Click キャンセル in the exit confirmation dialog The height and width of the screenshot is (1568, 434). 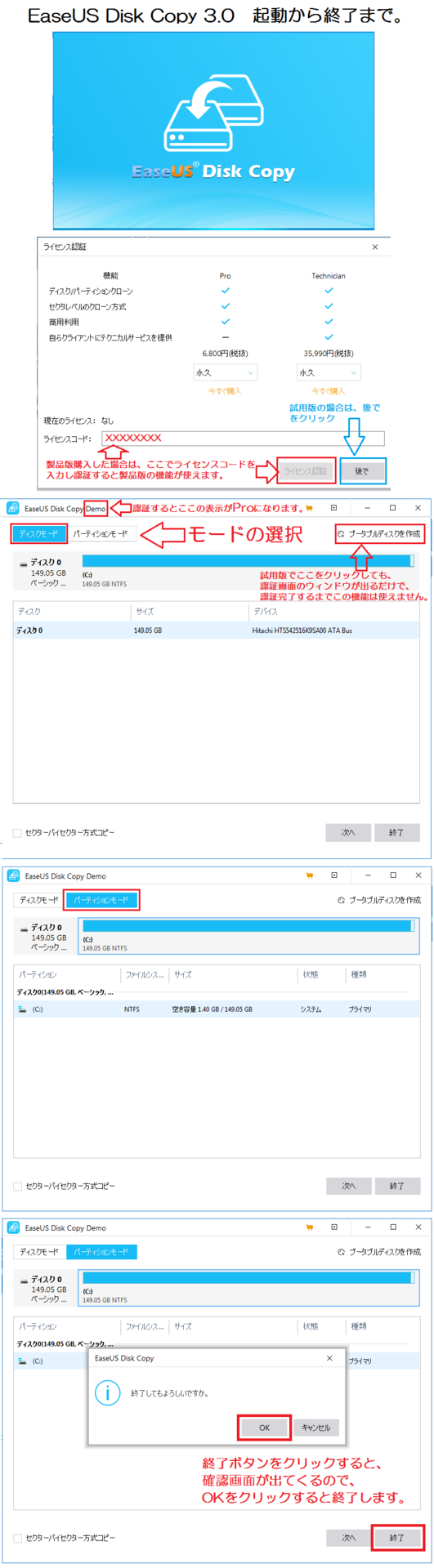(315, 1428)
